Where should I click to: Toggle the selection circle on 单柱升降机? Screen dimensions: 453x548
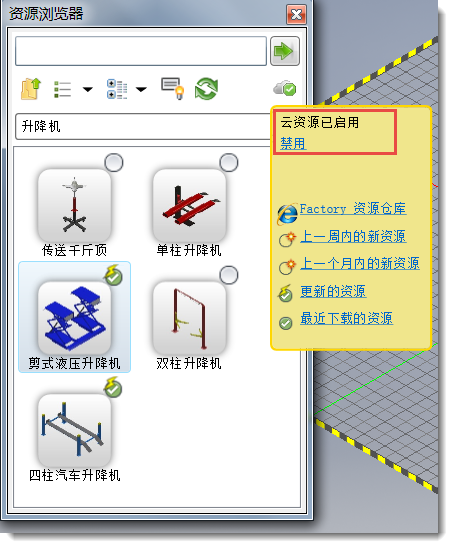coord(229,163)
